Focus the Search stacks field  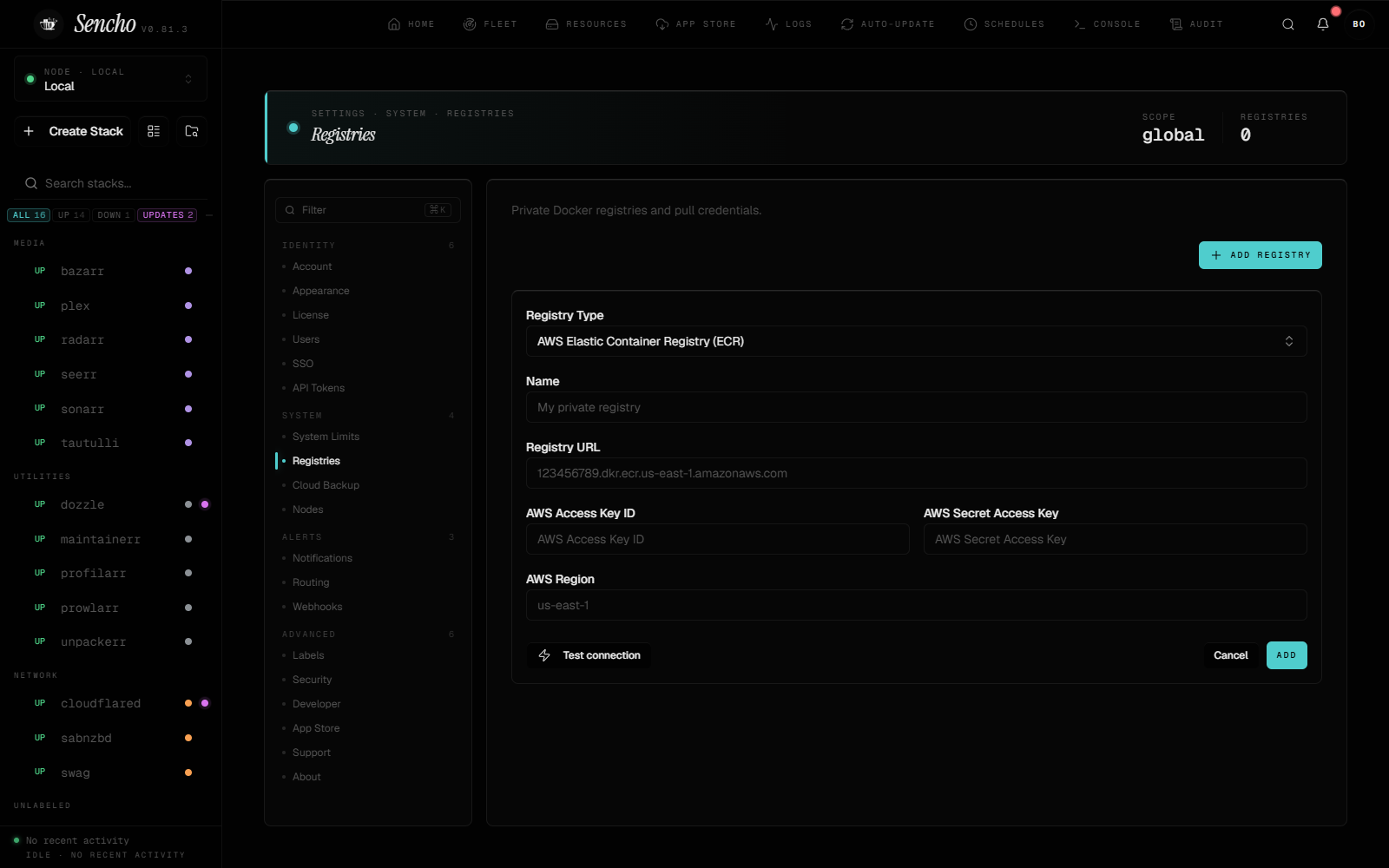pos(110,183)
